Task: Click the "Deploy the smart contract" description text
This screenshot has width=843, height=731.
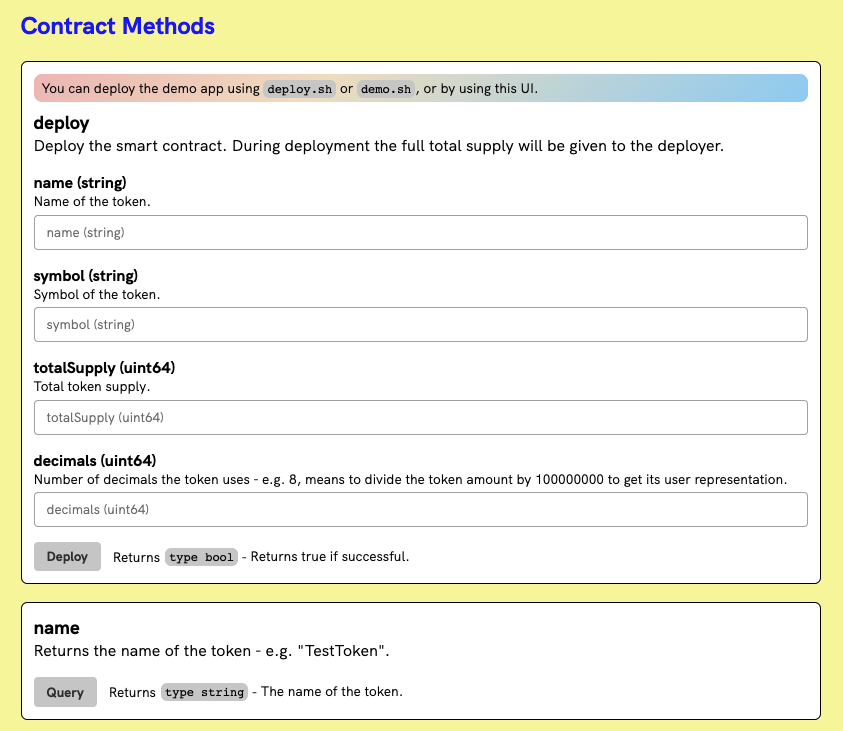Action: [378, 146]
